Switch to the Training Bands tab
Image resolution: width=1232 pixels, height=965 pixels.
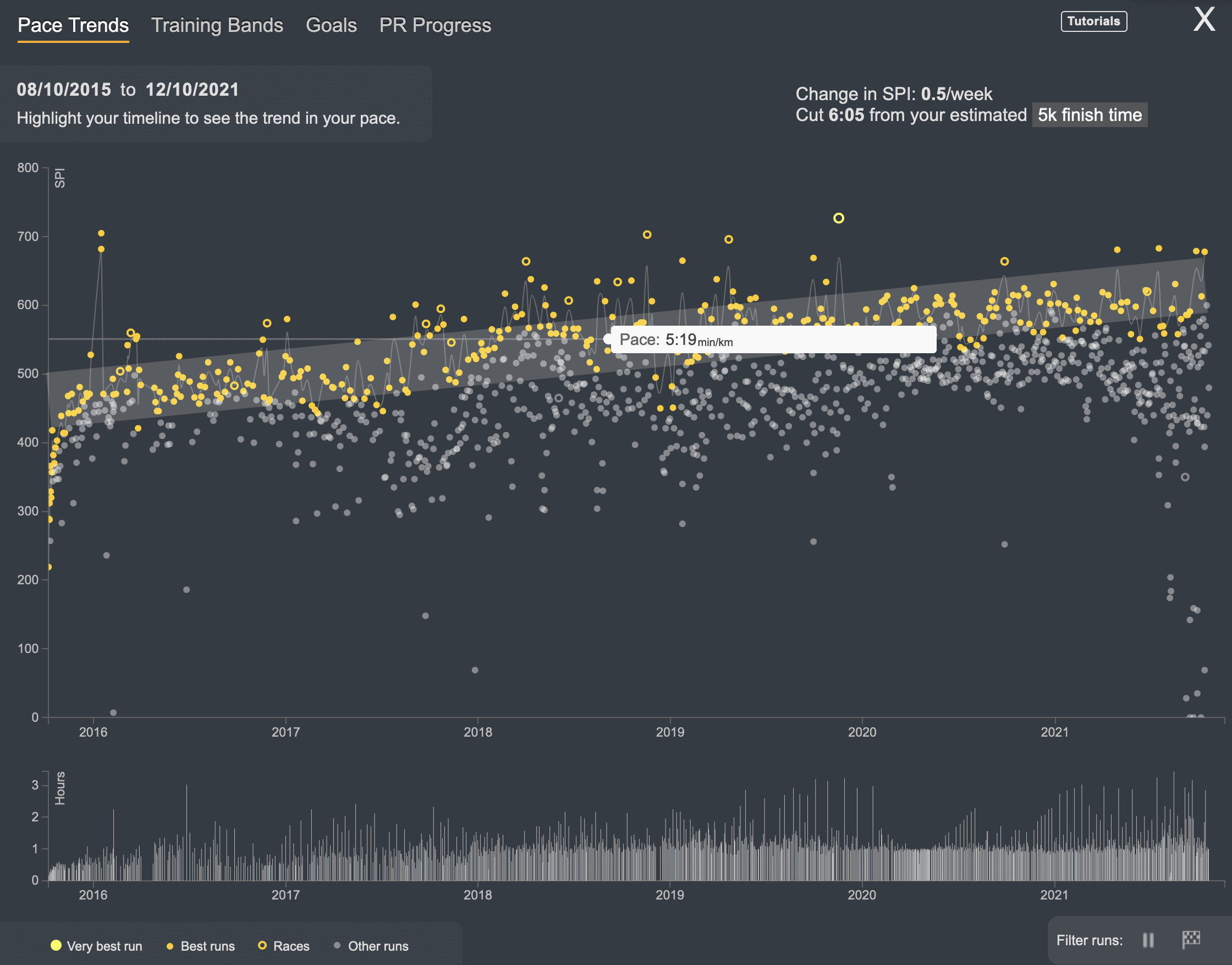(217, 25)
